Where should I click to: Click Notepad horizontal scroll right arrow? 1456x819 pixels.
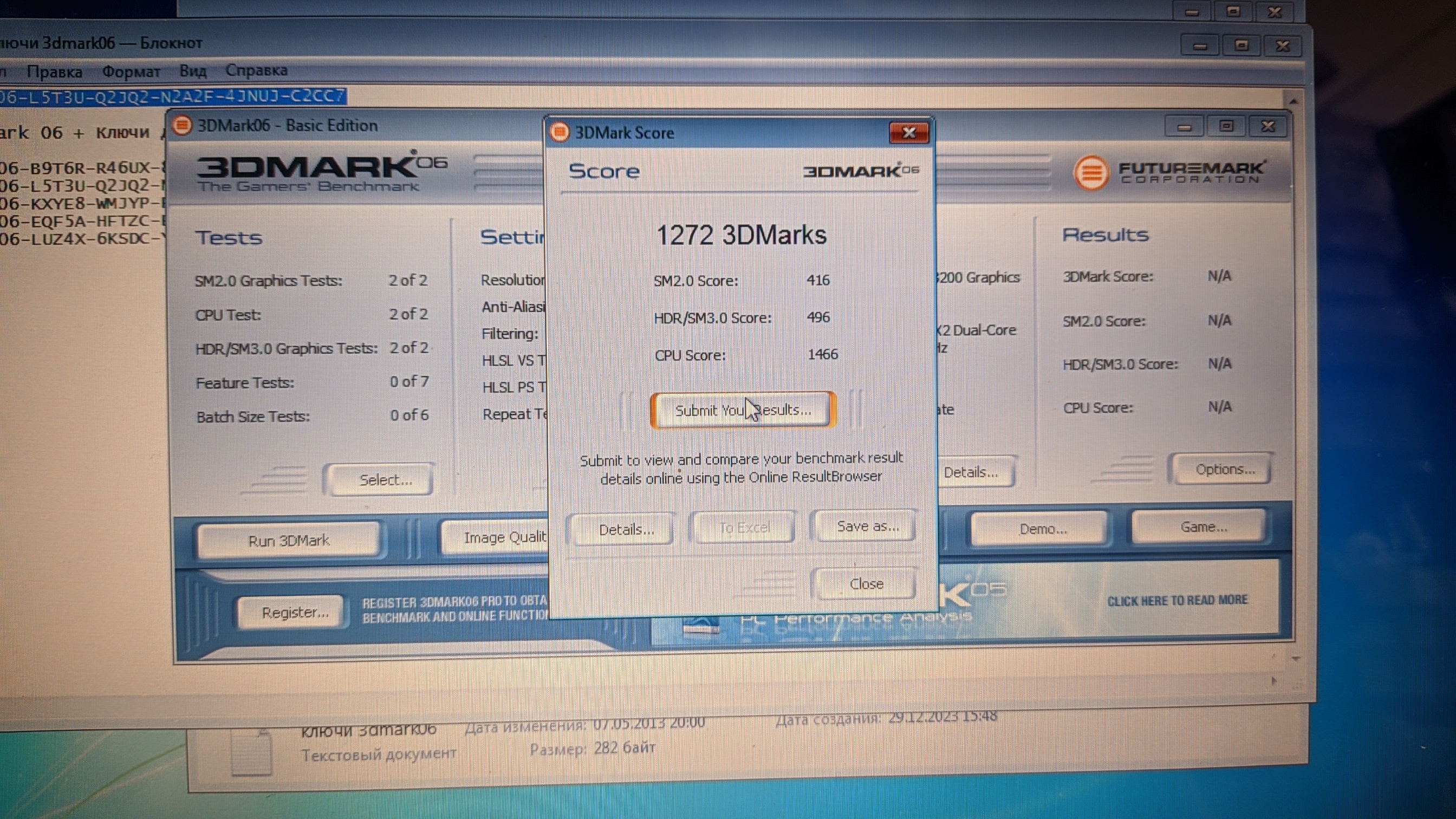1274,681
